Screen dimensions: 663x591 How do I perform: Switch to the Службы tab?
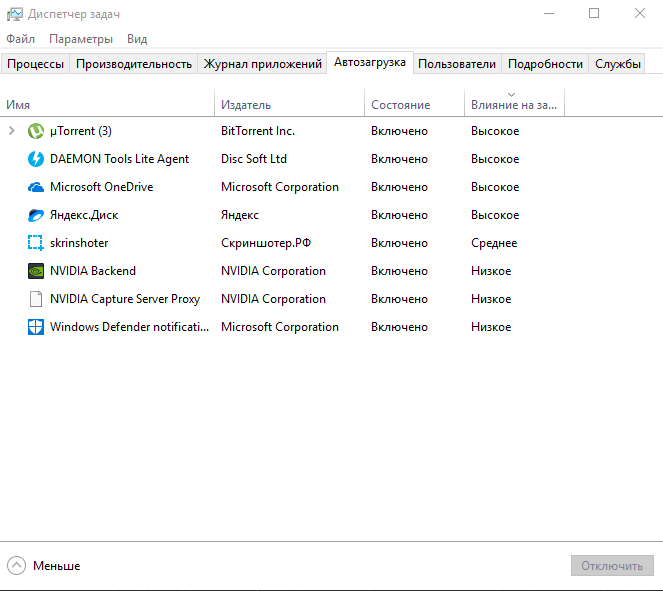click(x=618, y=64)
